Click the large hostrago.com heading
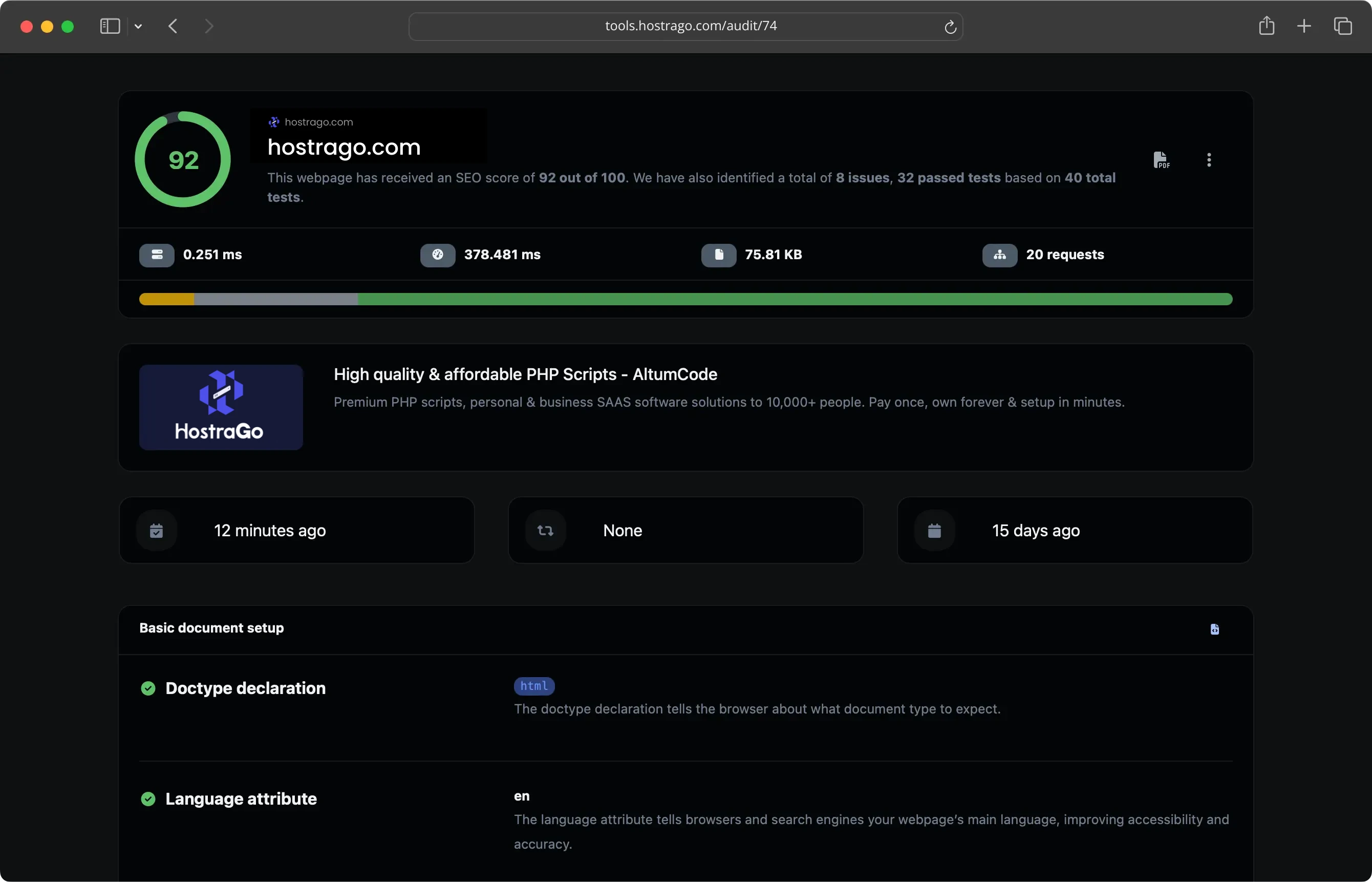Image resolution: width=1372 pixels, height=882 pixels. (344, 147)
